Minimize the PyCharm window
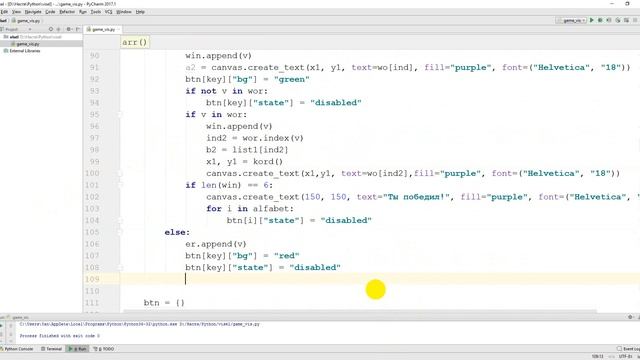This screenshot has width=640, height=360. click(x=612, y=4)
